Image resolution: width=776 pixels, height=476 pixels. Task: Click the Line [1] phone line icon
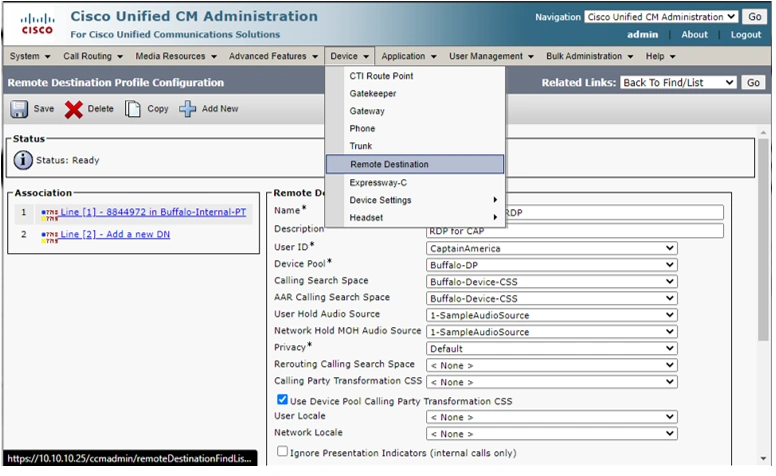tap(49, 214)
